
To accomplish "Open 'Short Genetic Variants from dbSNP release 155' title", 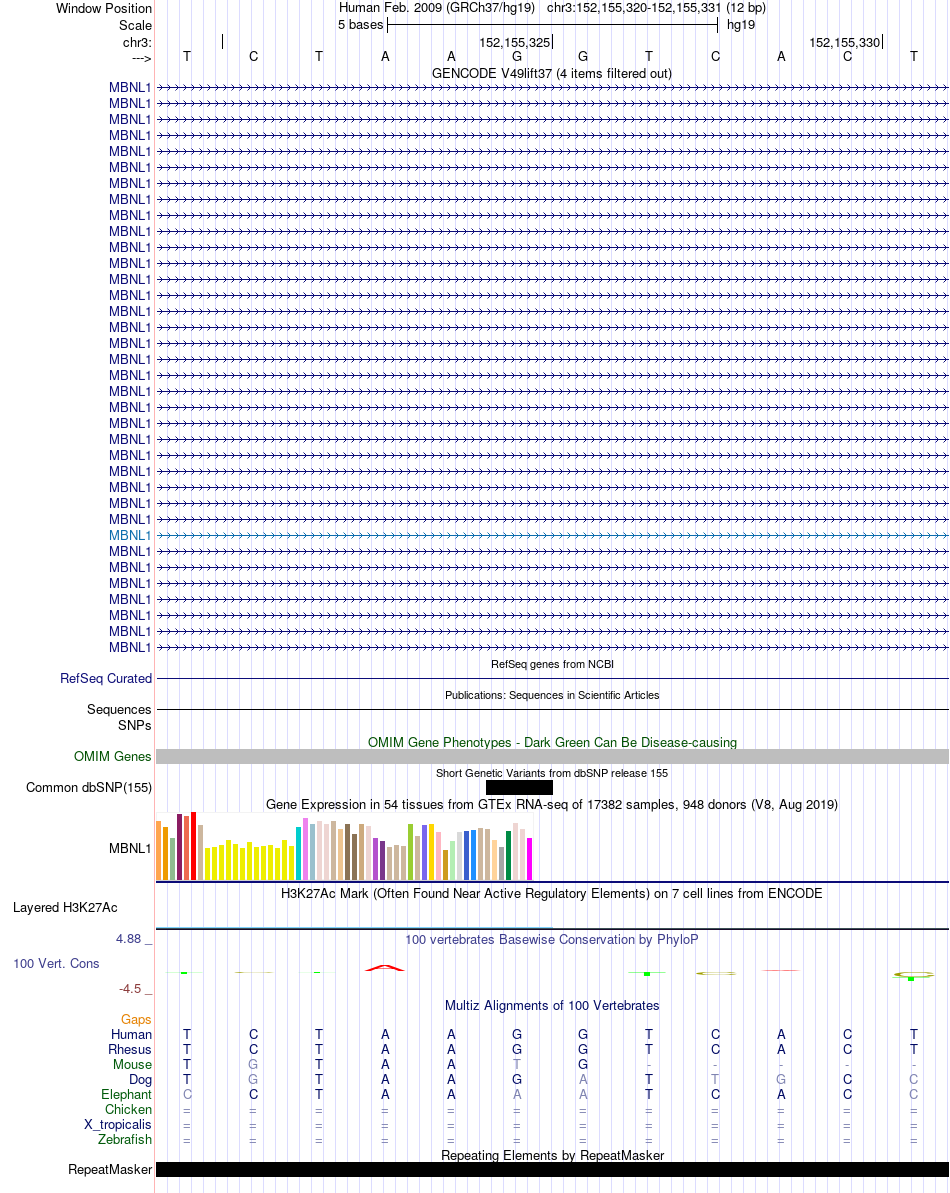I will click(551, 773).
